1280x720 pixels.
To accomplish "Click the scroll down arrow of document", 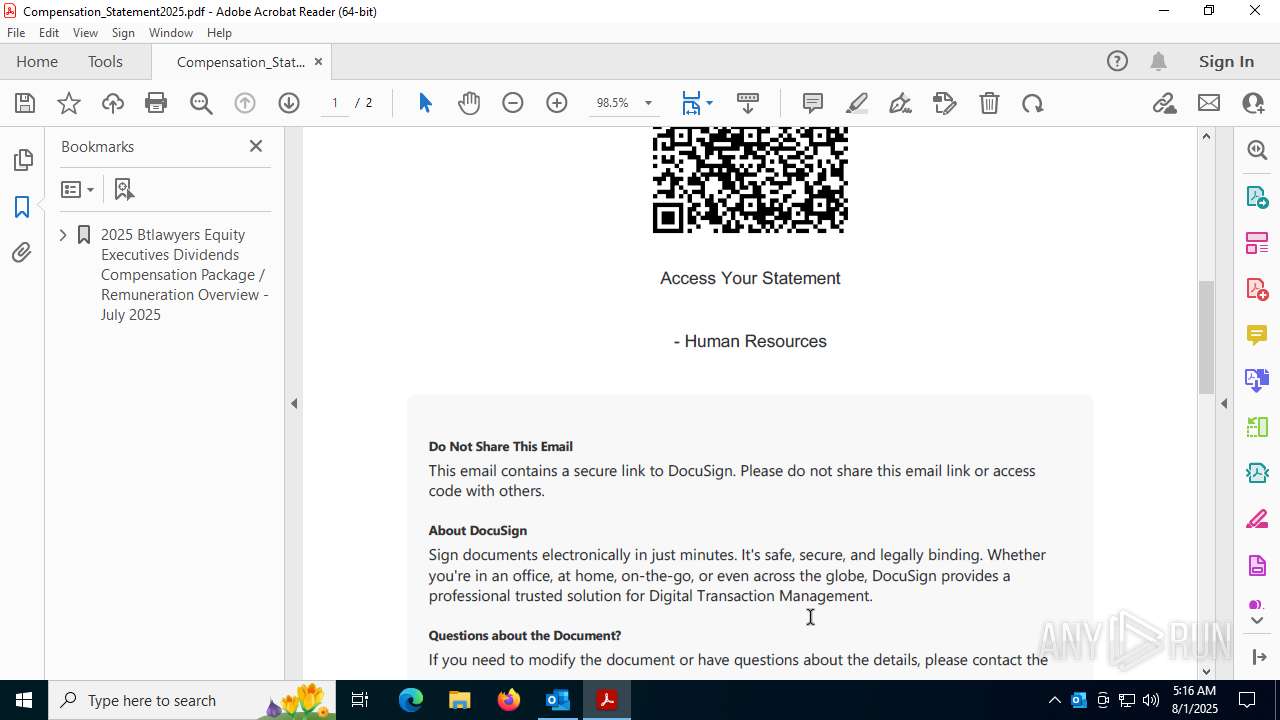I will tap(1206, 671).
